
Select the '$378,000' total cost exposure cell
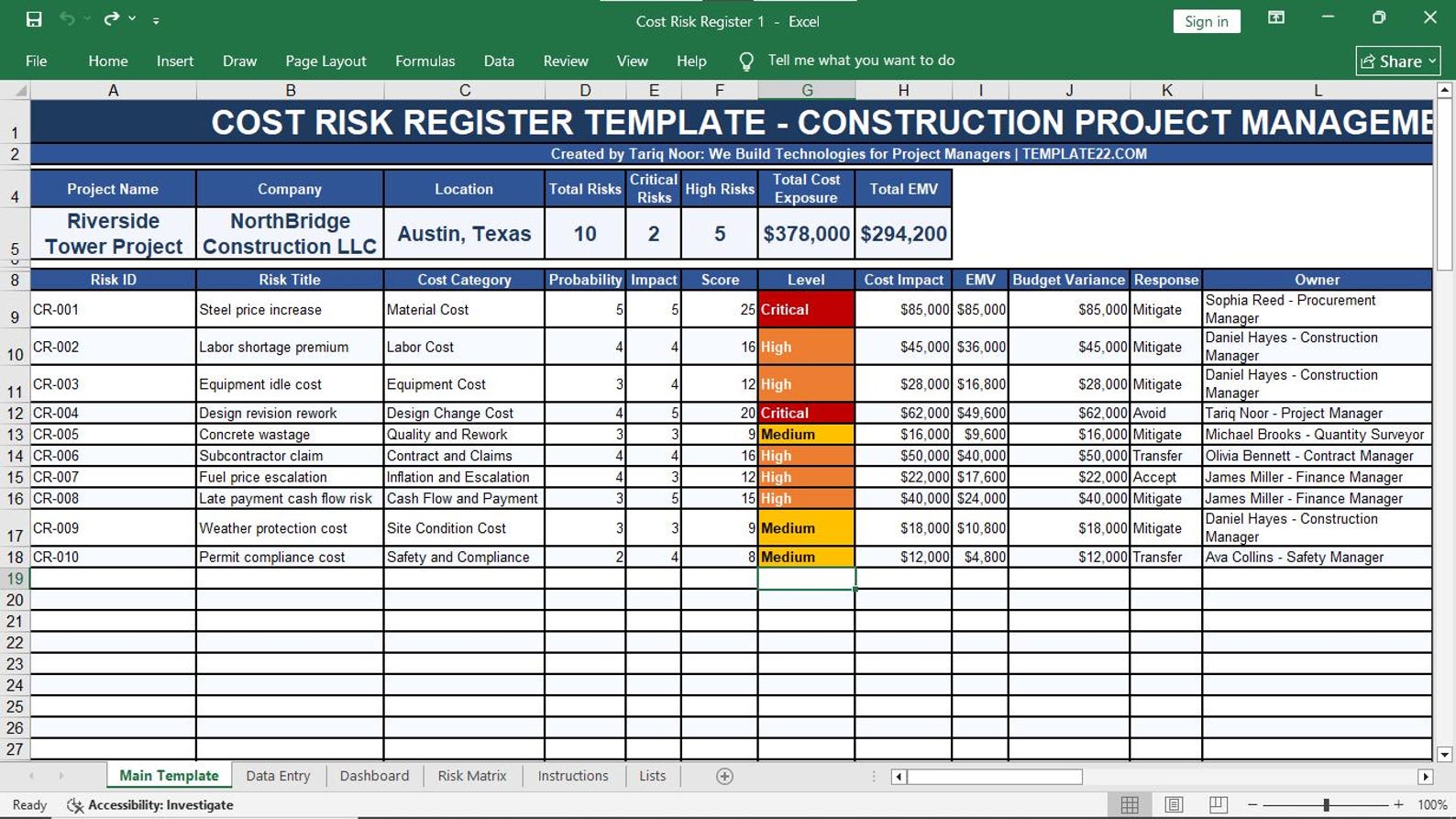[x=807, y=234]
